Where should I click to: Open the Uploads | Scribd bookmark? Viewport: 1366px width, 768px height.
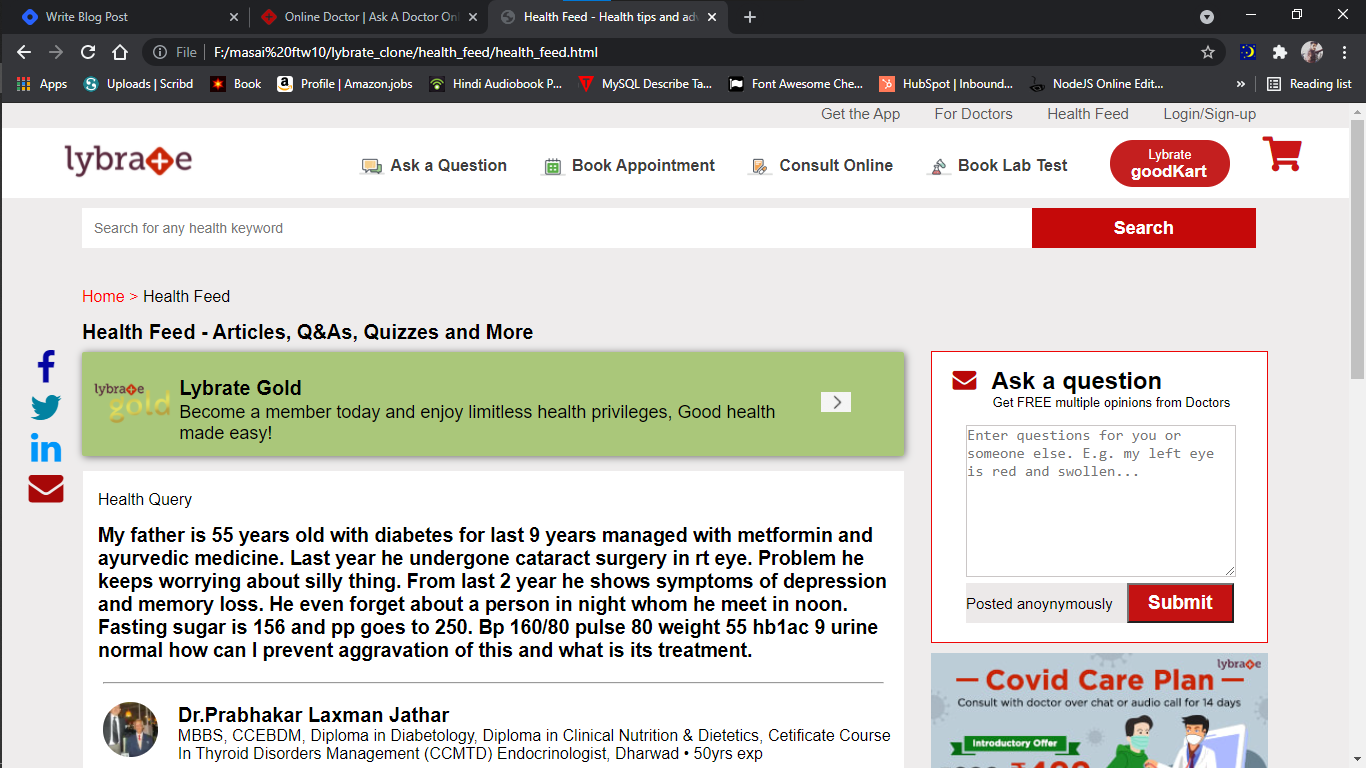click(x=138, y=84)
